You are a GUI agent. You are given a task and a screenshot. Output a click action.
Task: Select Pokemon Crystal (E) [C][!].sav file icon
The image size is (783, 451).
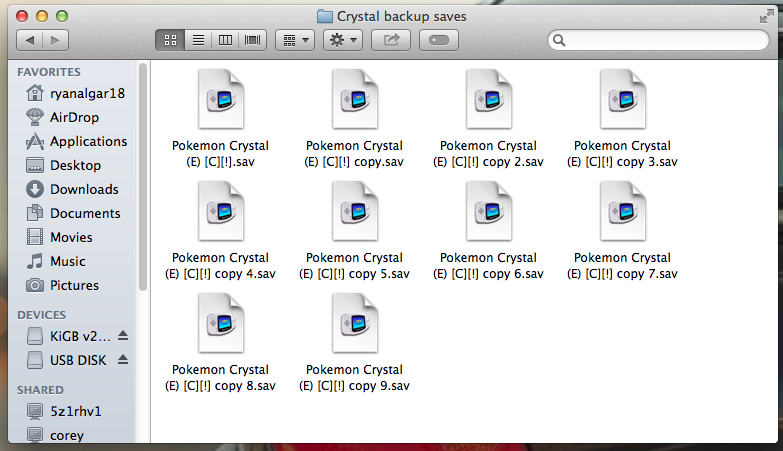[x=221, y=99]
